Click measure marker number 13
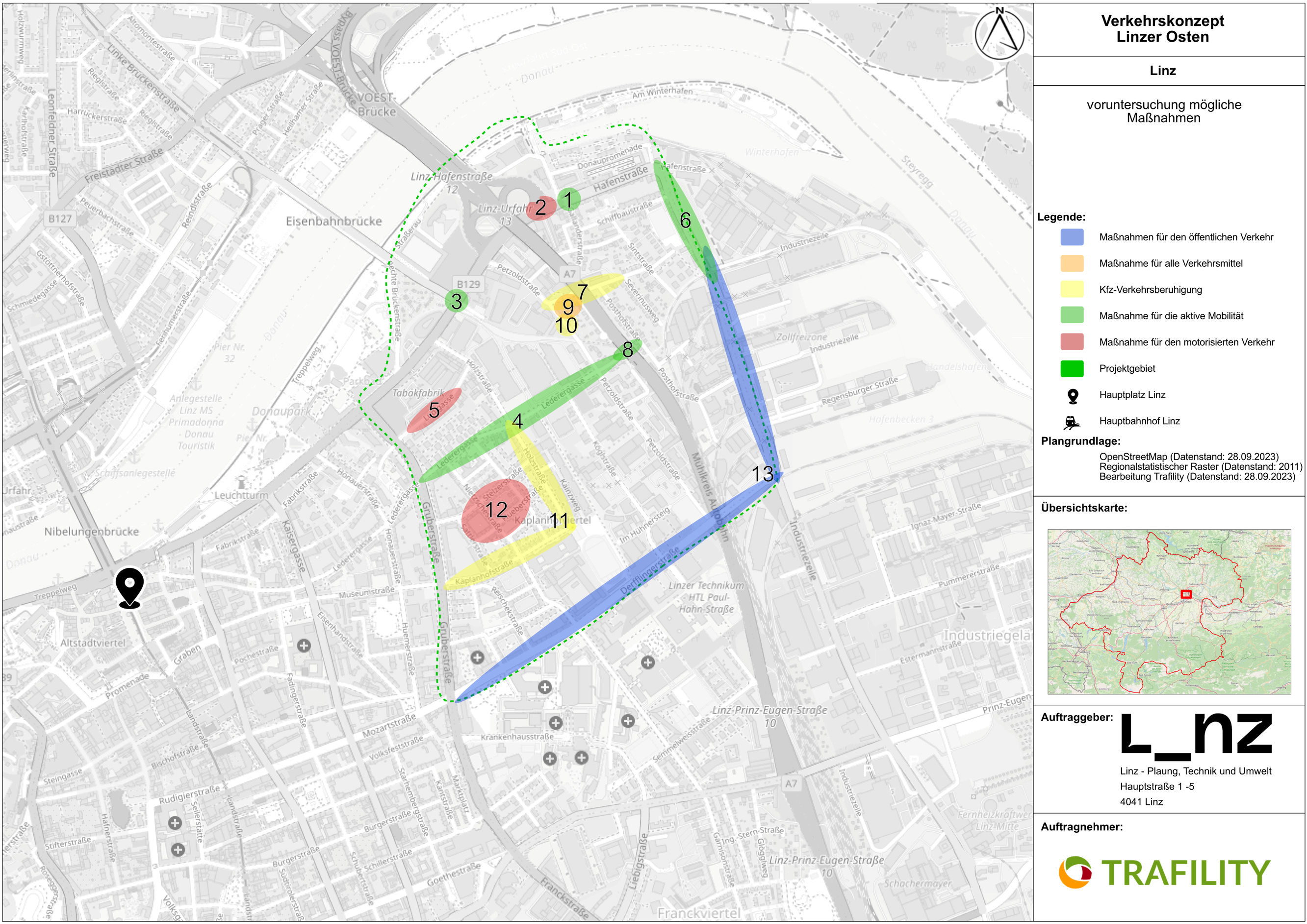 point(763,474)
